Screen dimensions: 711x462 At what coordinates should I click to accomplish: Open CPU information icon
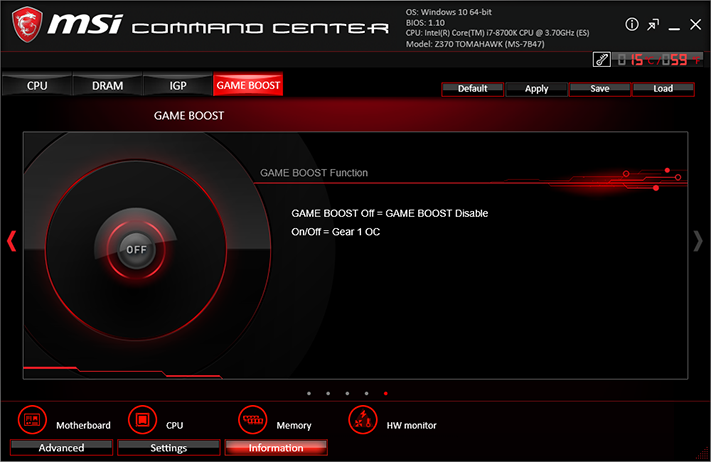click(x=142, y=420)
